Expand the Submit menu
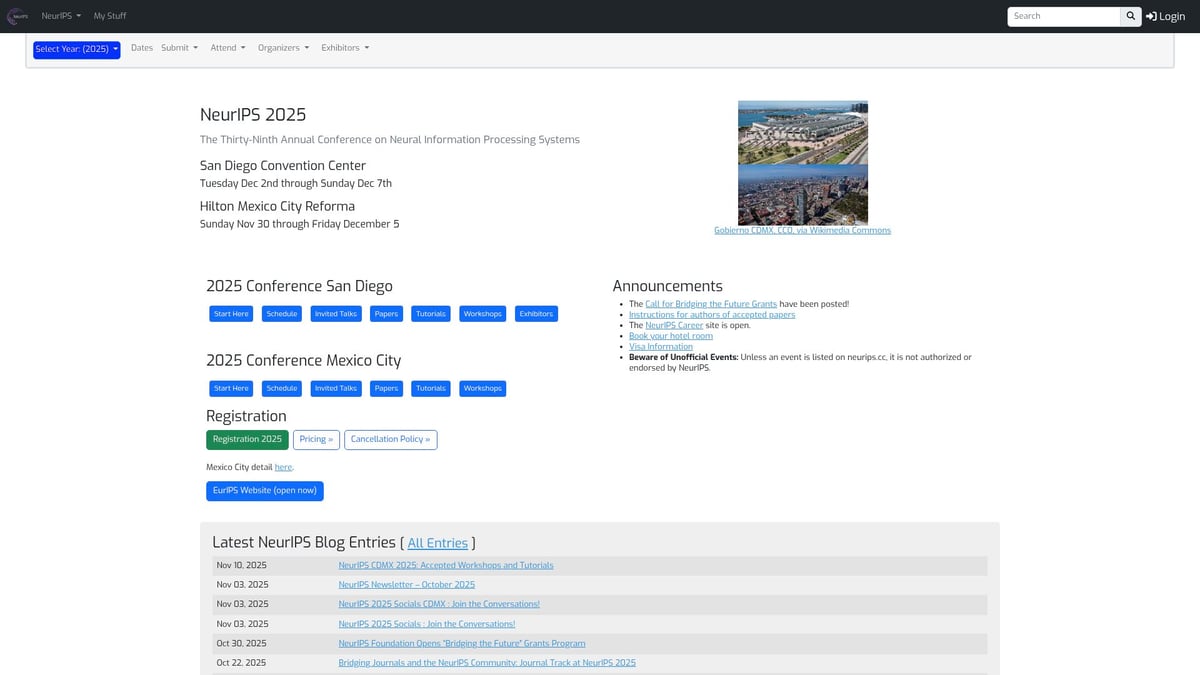The height and width of the screenshot is (675, 1200). tap(178, 47)
